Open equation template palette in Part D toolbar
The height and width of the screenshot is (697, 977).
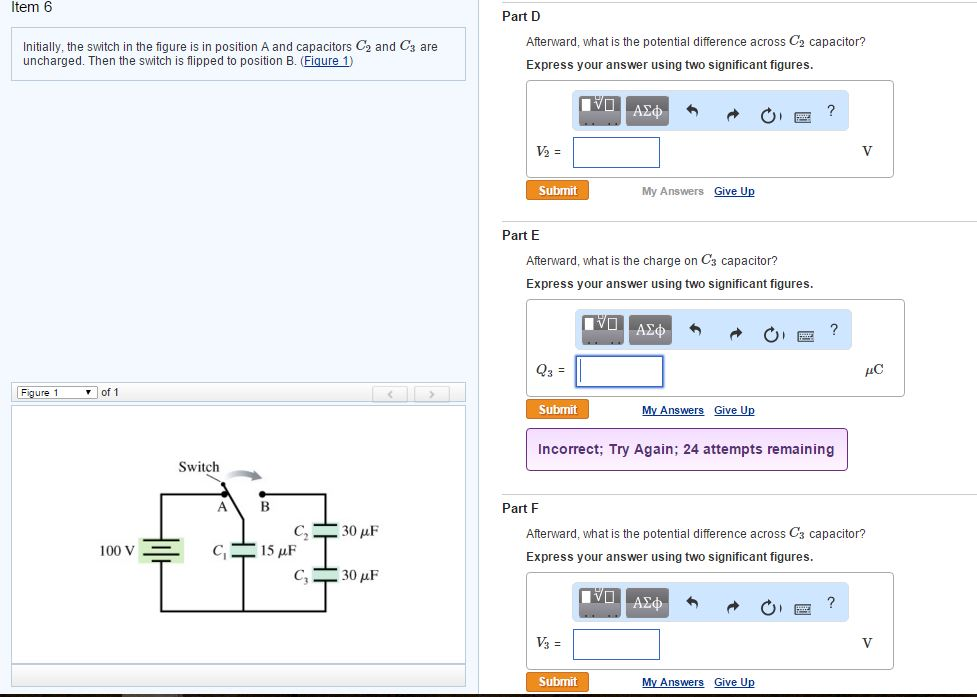coord(597,111)
